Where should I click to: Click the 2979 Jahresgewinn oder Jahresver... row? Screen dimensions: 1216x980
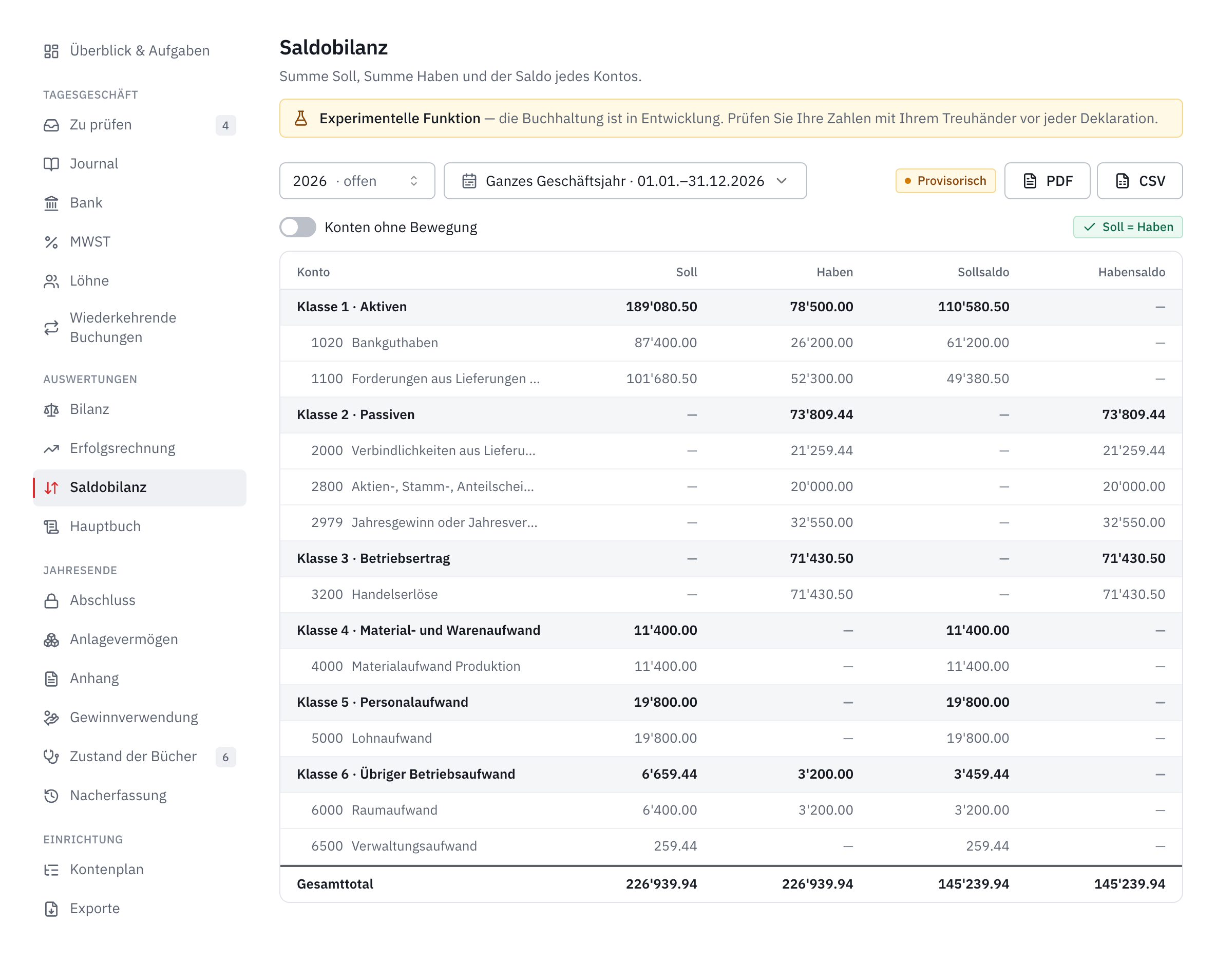pos(731,523)
